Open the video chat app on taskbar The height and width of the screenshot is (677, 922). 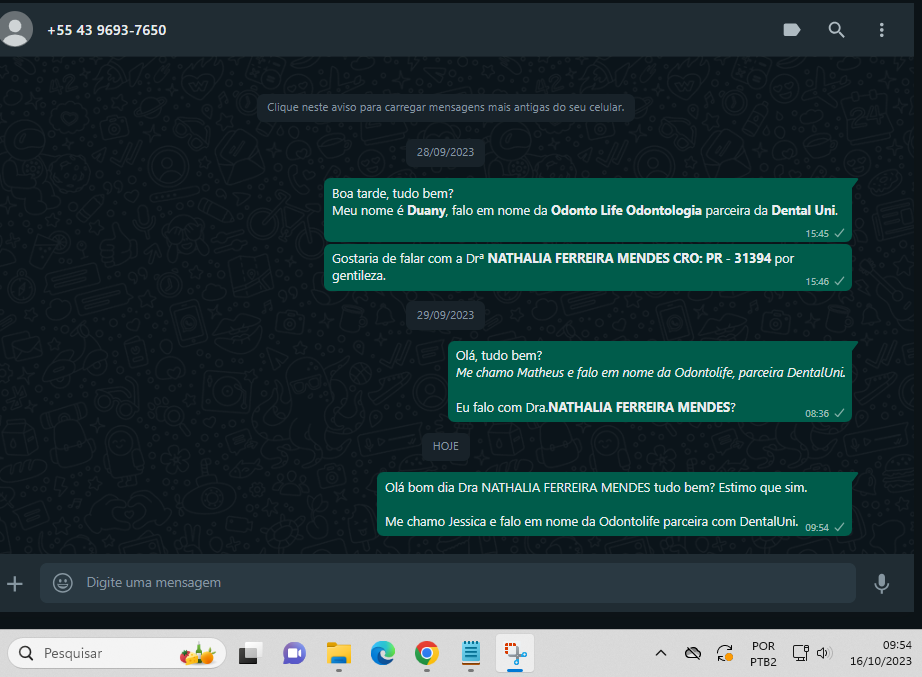point(294,653)
